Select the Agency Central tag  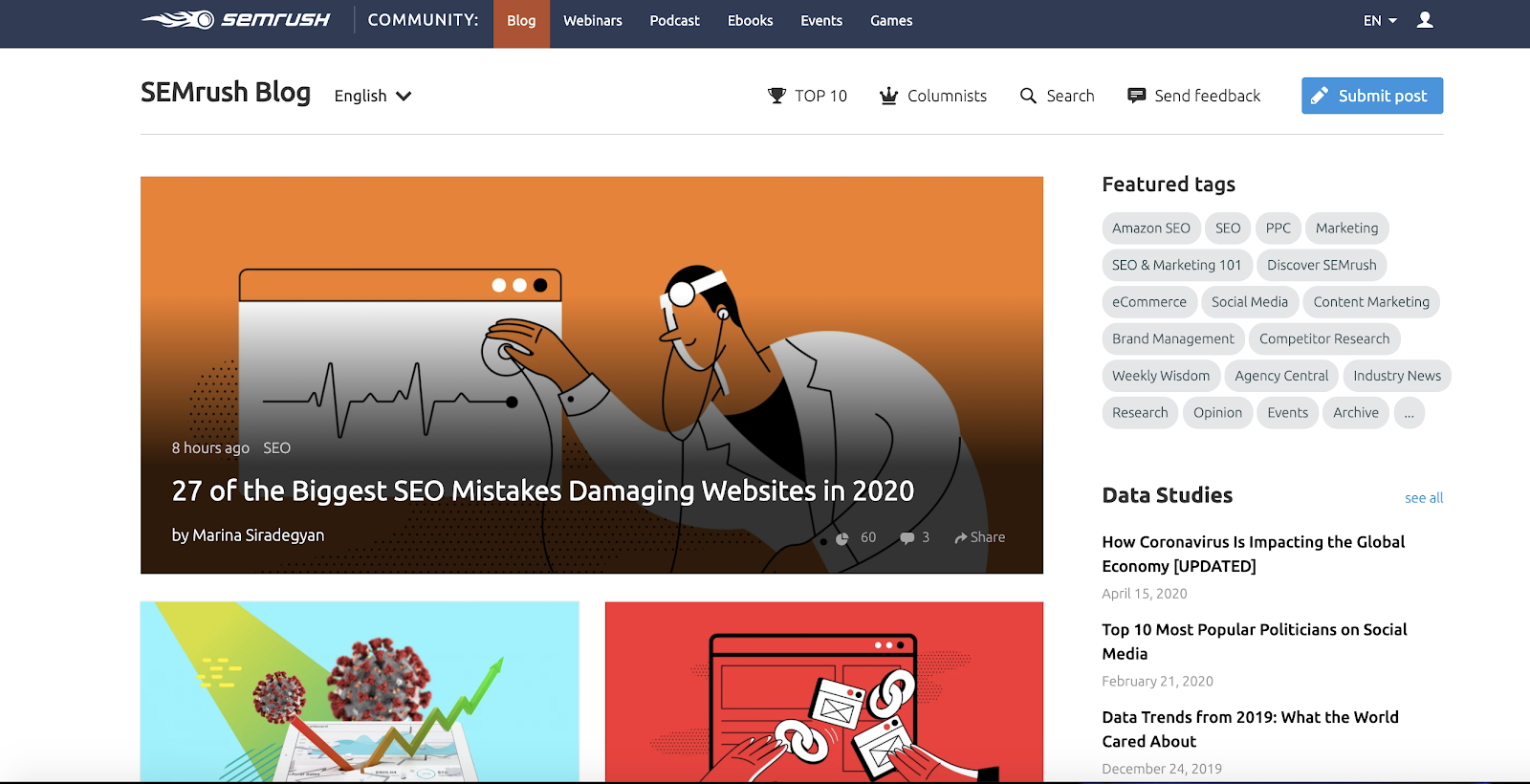pos(1281,376)
